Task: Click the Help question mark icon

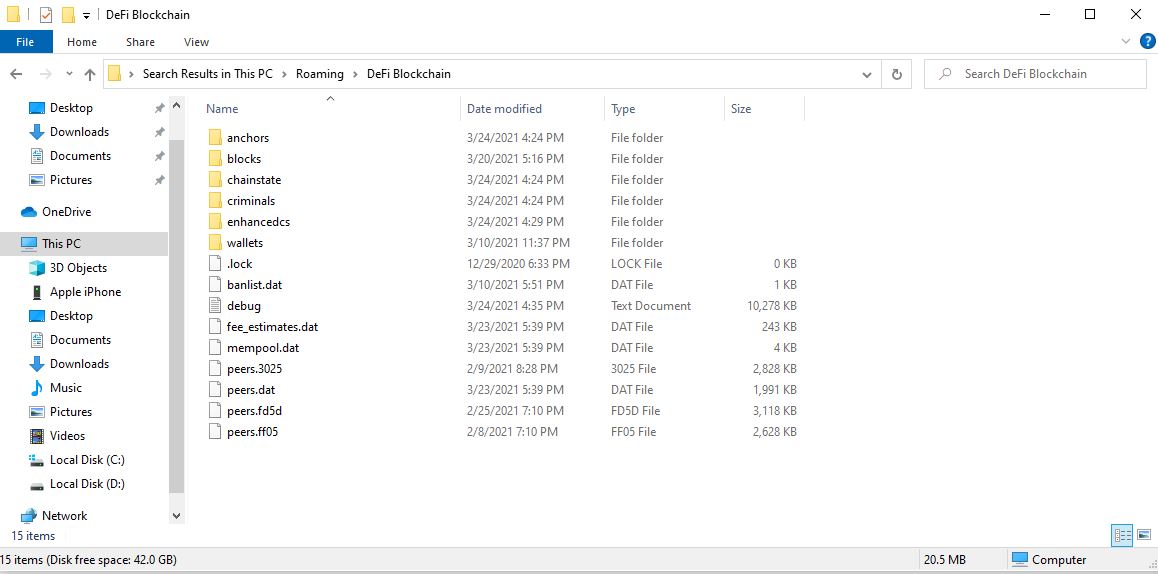Action: point(1148,41)
